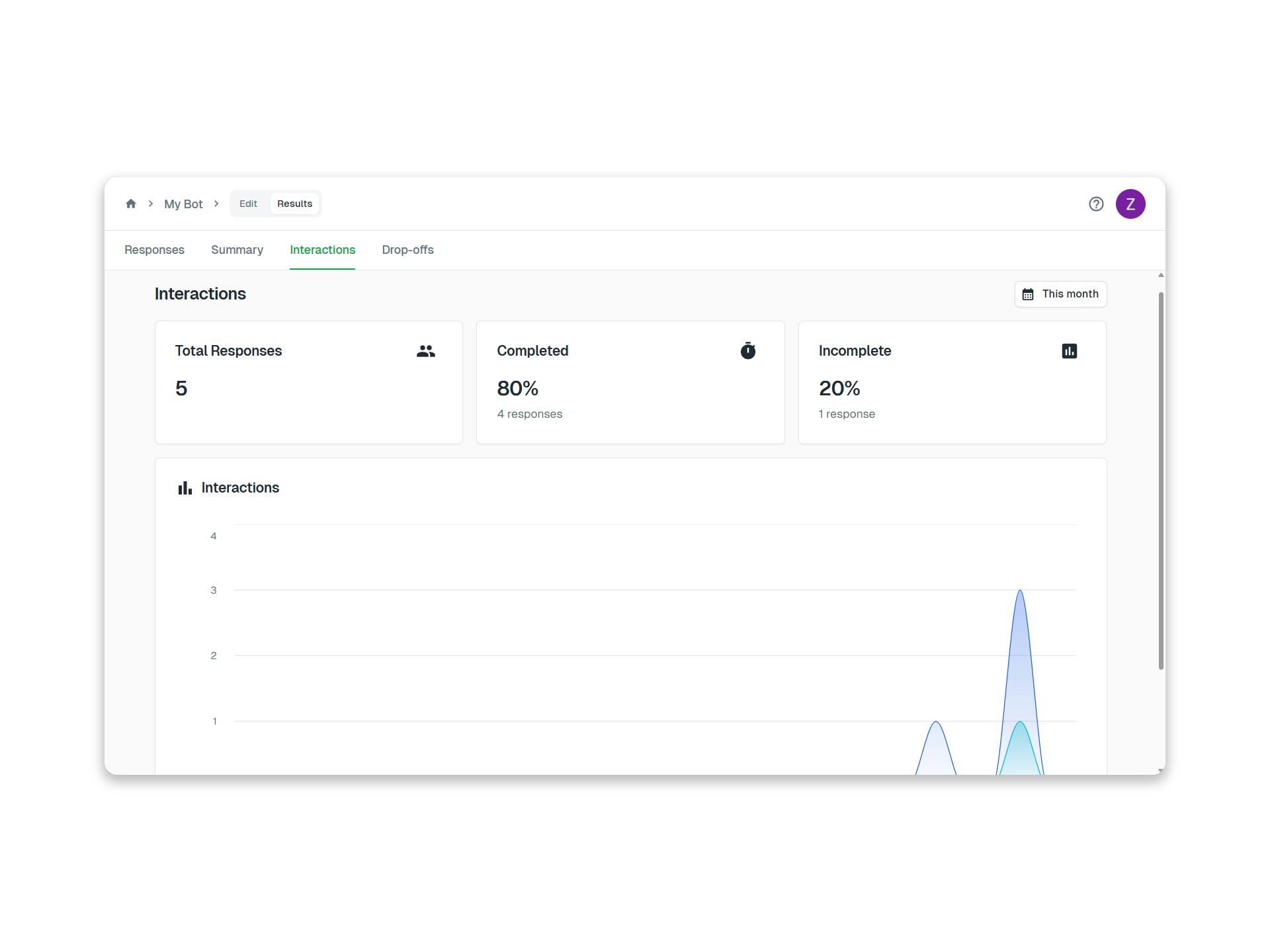Open the help question mark icon
Screen dimensions: 1270x952
1096,204
